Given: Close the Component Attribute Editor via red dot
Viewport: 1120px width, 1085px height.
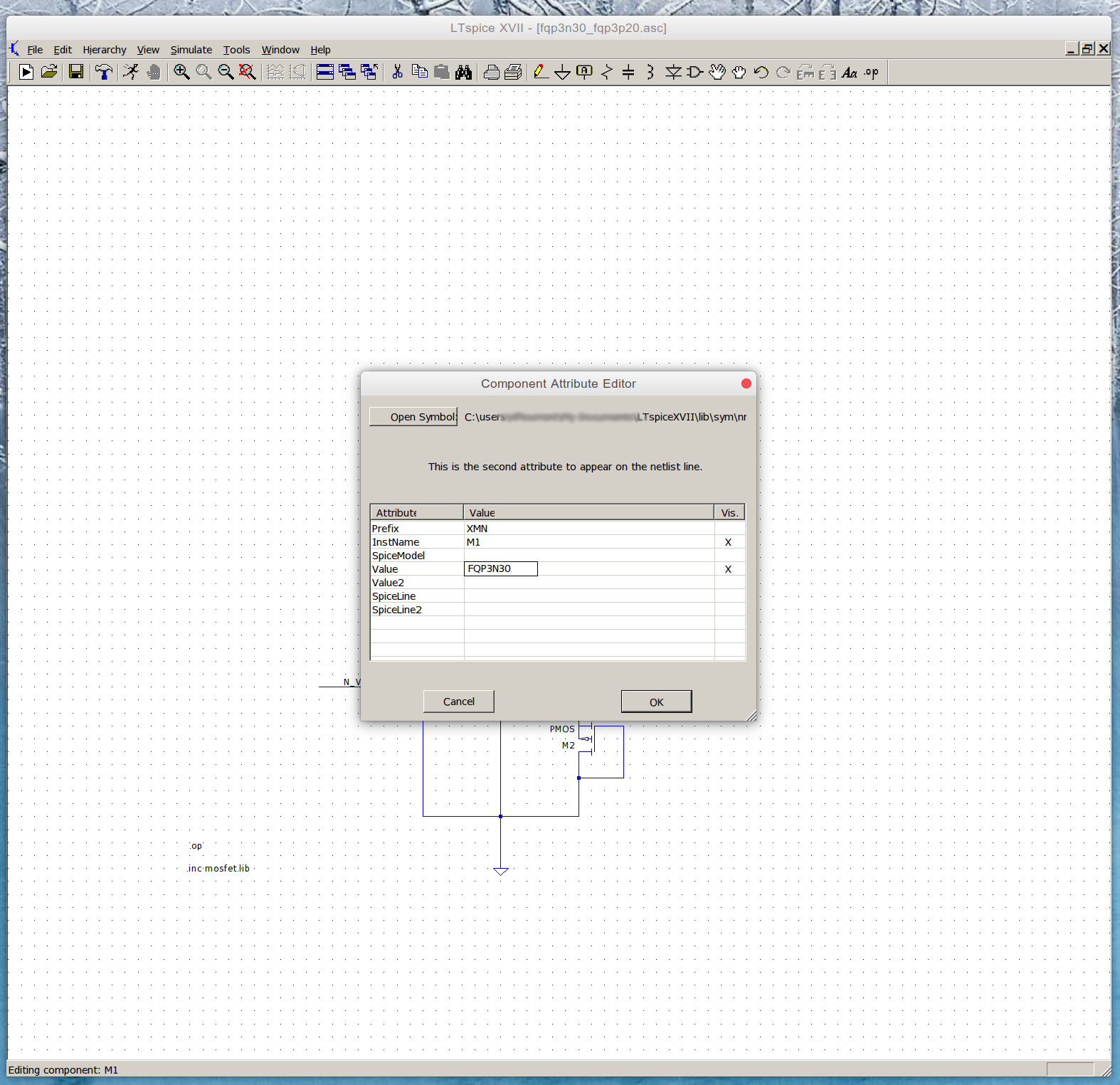Looking at the screenshot, I should (x=746, y=383).
